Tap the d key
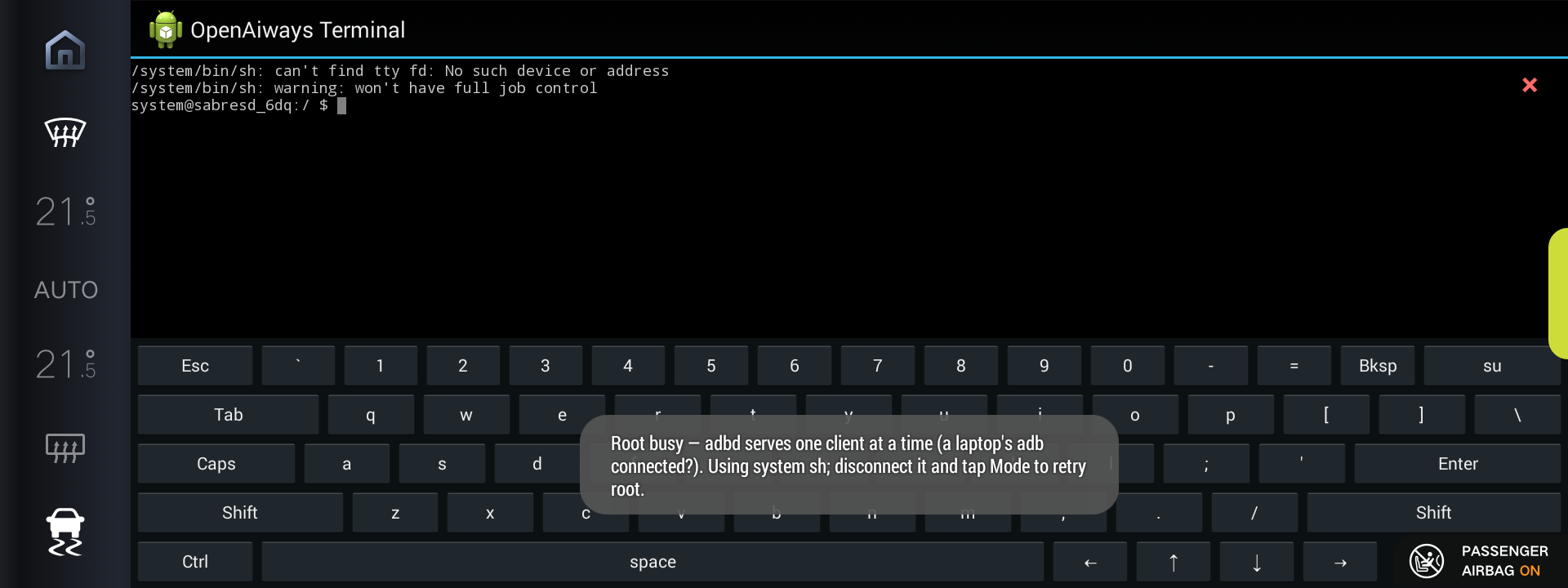 pyautogui.click(x=537, y=464)
